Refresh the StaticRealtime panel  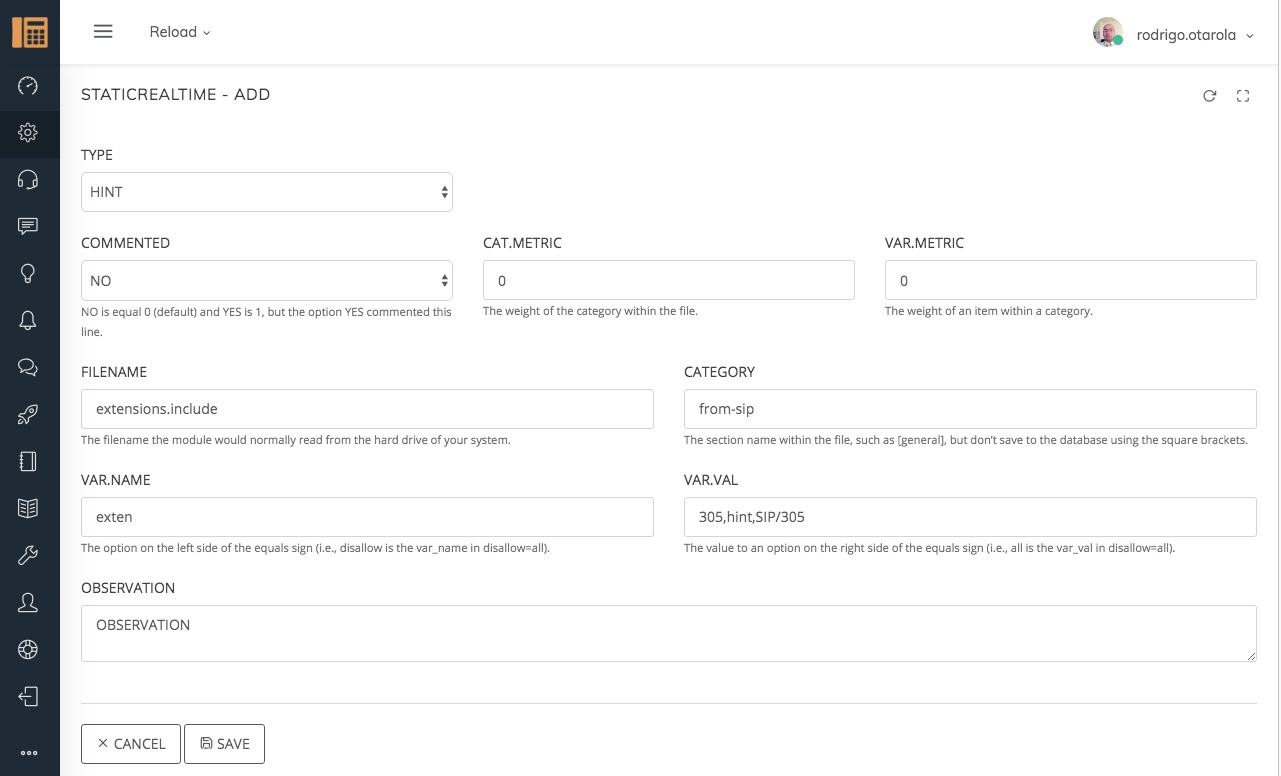pyautogui.click(x=1209, y=96)
